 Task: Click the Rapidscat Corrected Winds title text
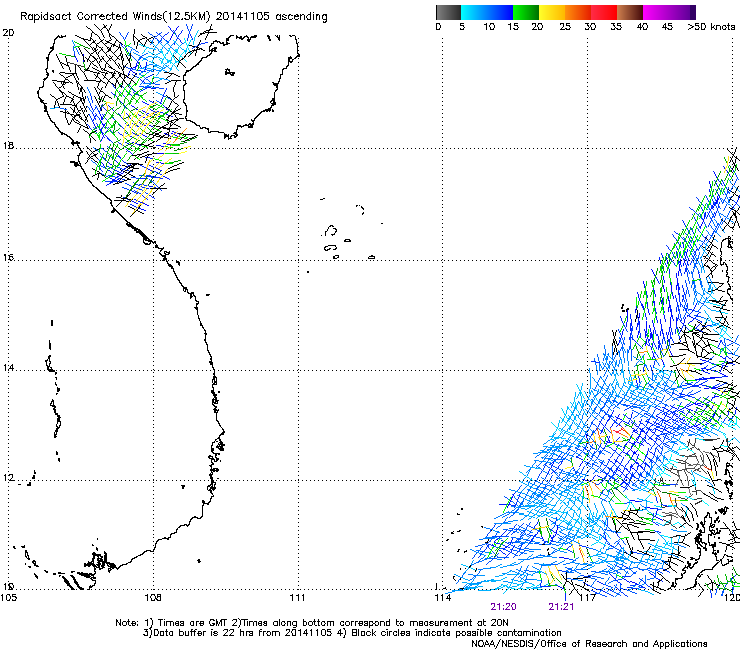click(x=174, y=16)
